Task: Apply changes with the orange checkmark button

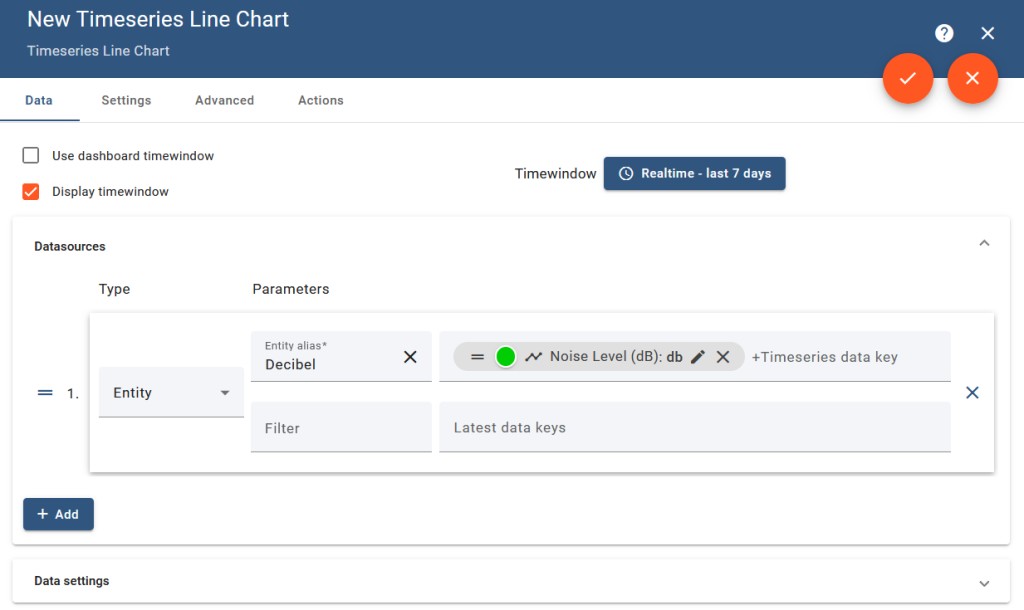Action: click(x=908, y=78)
